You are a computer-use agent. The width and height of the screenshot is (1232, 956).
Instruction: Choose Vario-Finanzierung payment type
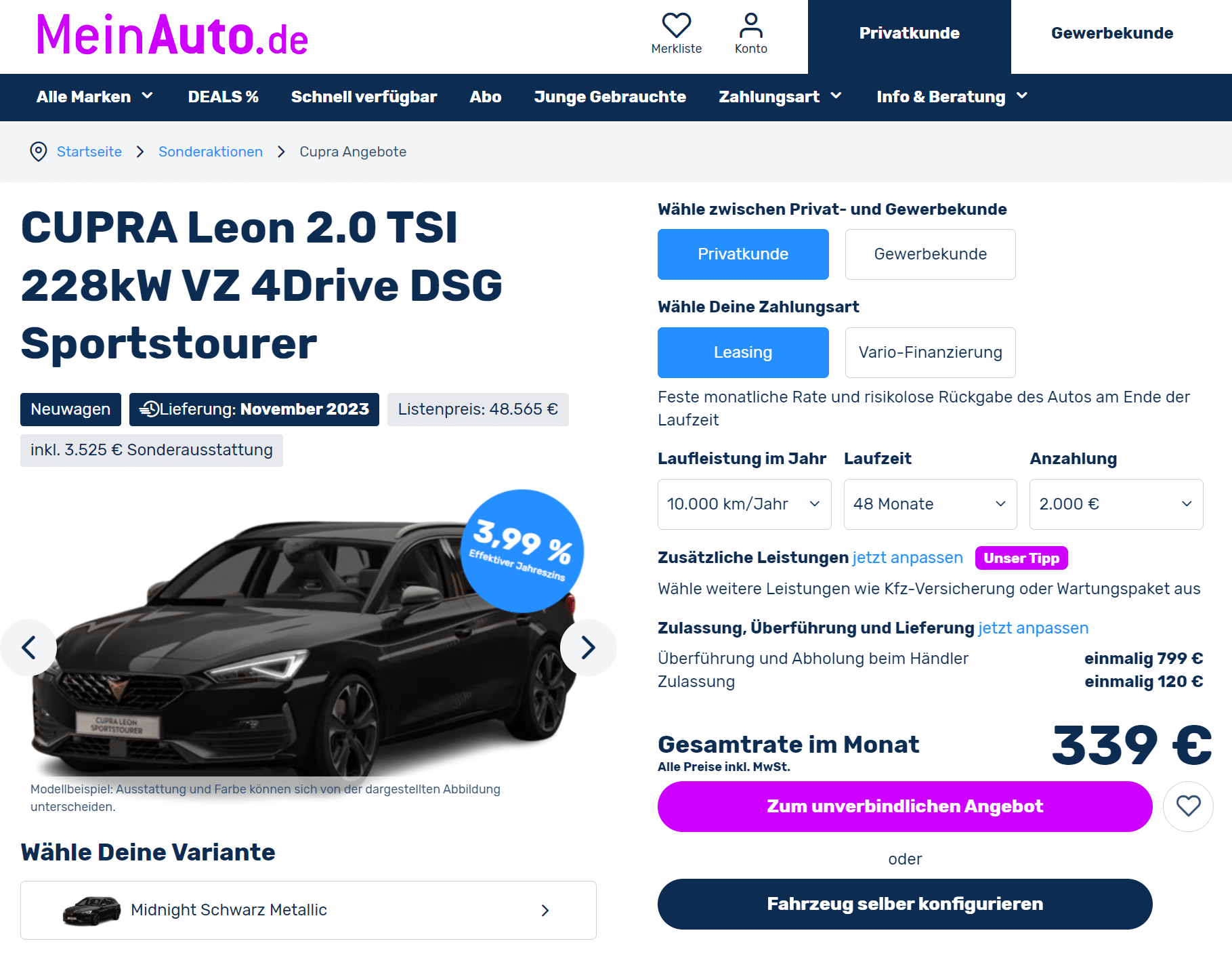(930, 352)
